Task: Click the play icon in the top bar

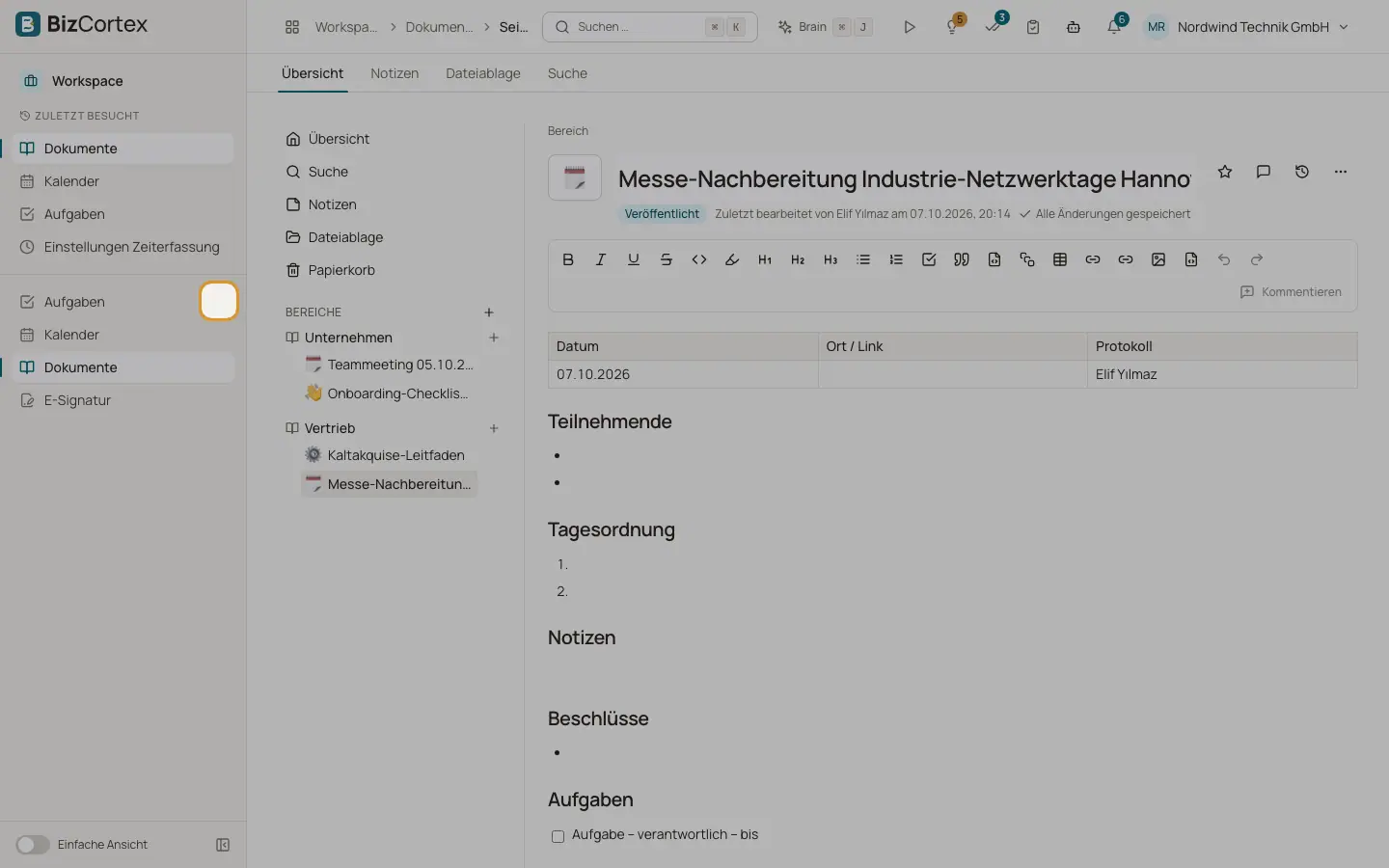Action: [x=910, y=27]
